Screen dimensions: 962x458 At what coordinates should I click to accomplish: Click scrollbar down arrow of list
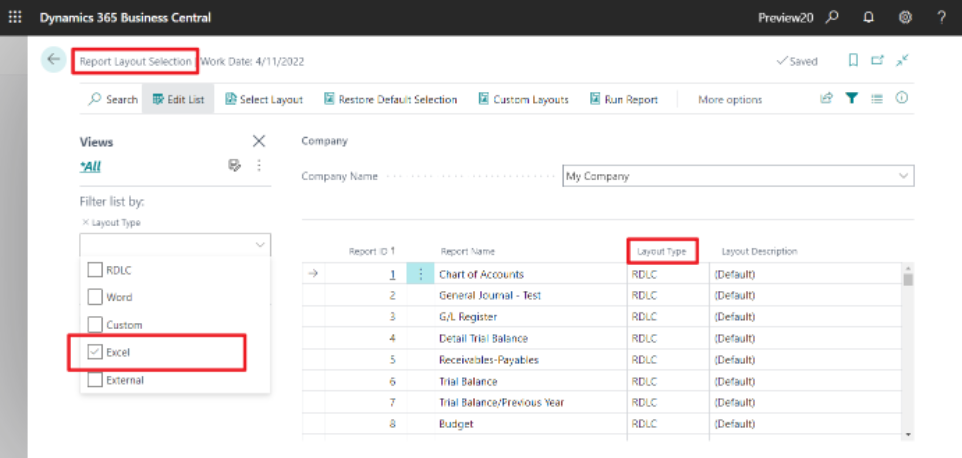tap(908, 434)
